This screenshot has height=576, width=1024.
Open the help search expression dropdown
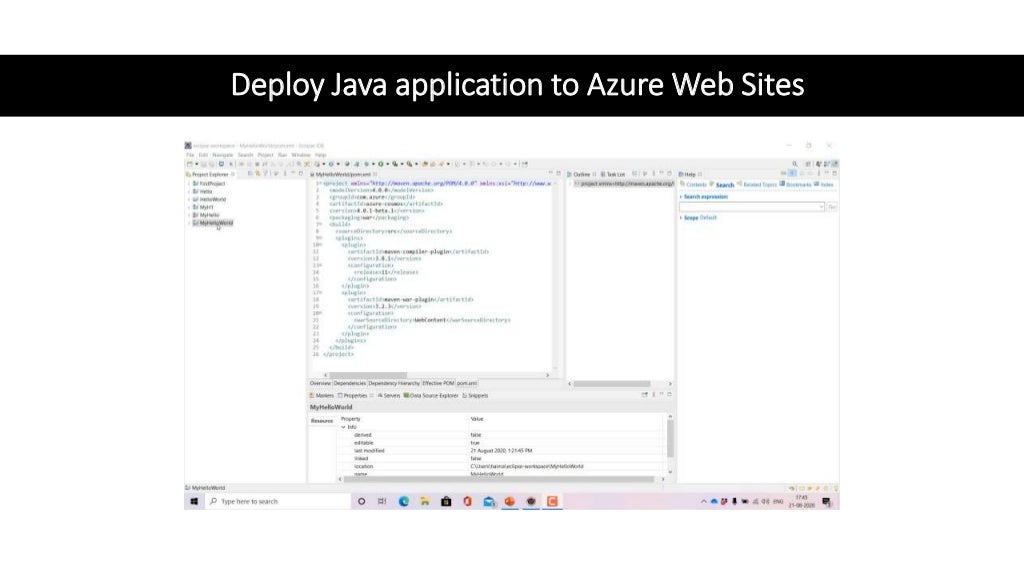821,207
